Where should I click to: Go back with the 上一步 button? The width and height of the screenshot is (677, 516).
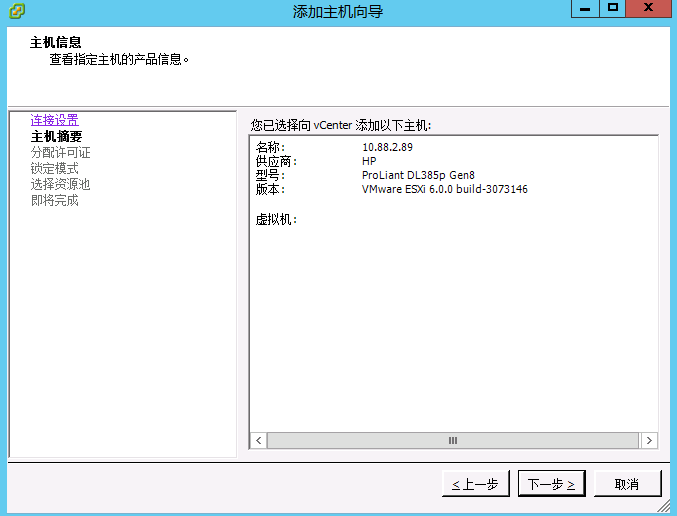(476, 484)
